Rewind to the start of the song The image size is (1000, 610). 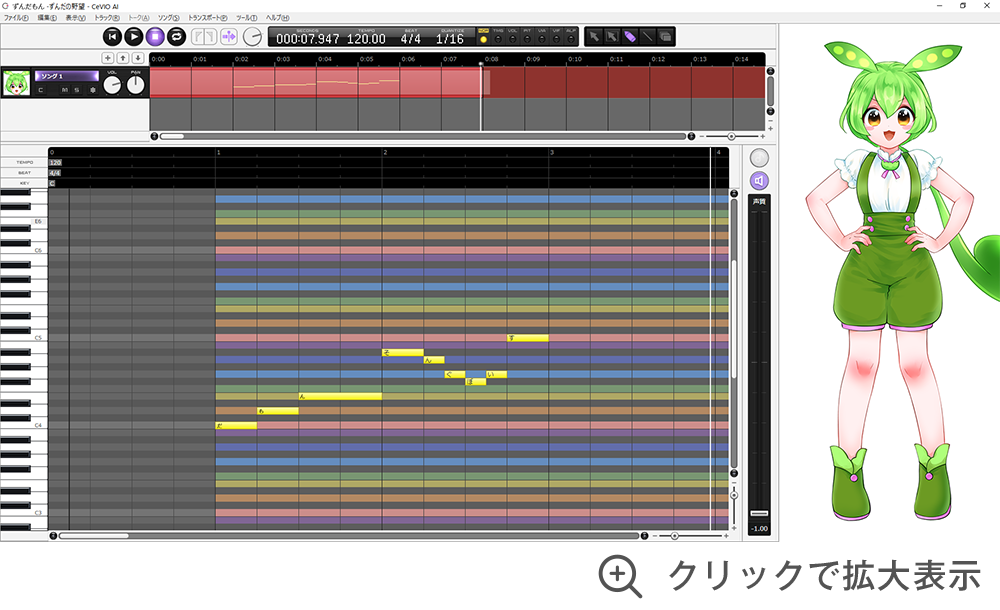pyautogui.click(x=112, y=37)
